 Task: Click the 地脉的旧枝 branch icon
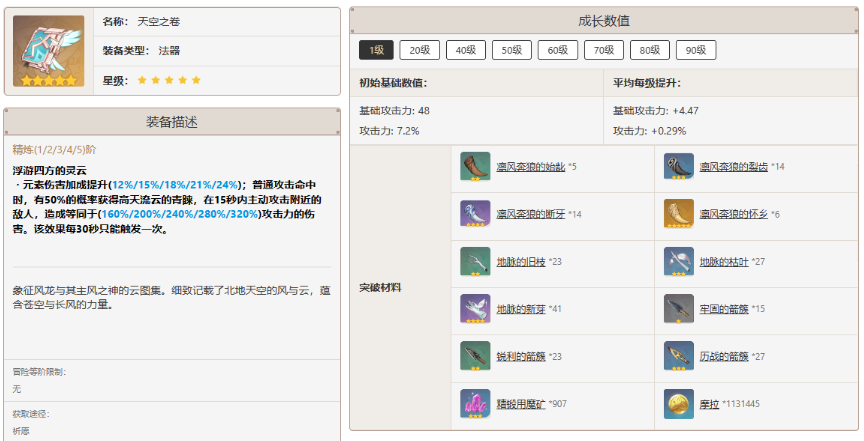[475, 262]
